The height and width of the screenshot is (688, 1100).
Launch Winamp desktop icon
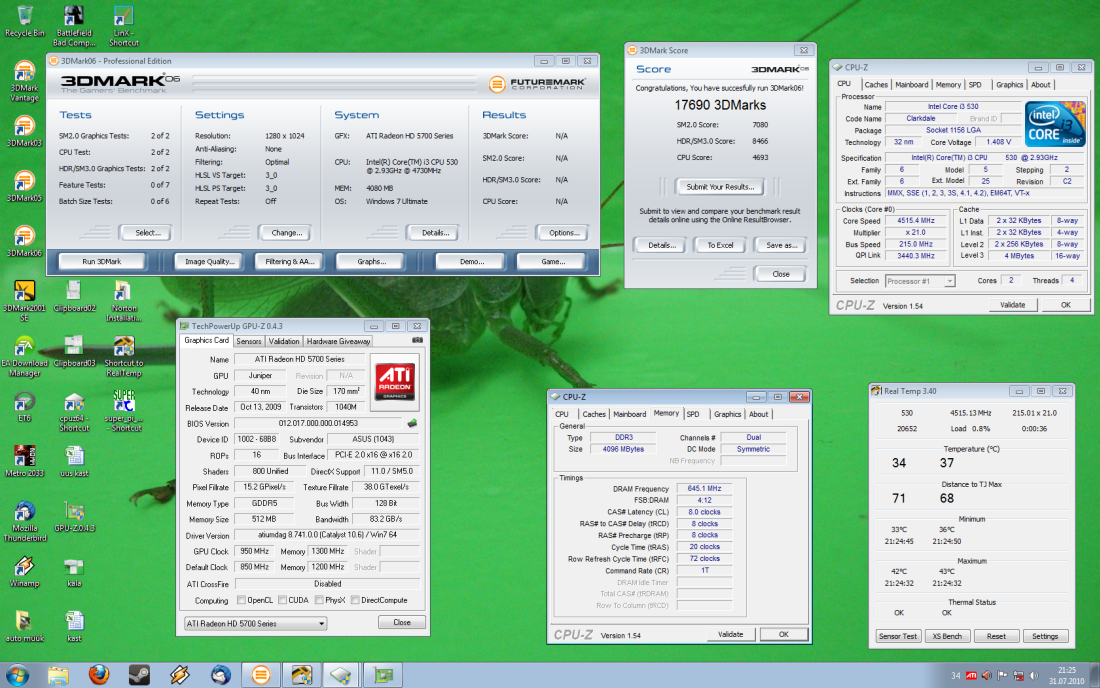(x=25, y=572)
